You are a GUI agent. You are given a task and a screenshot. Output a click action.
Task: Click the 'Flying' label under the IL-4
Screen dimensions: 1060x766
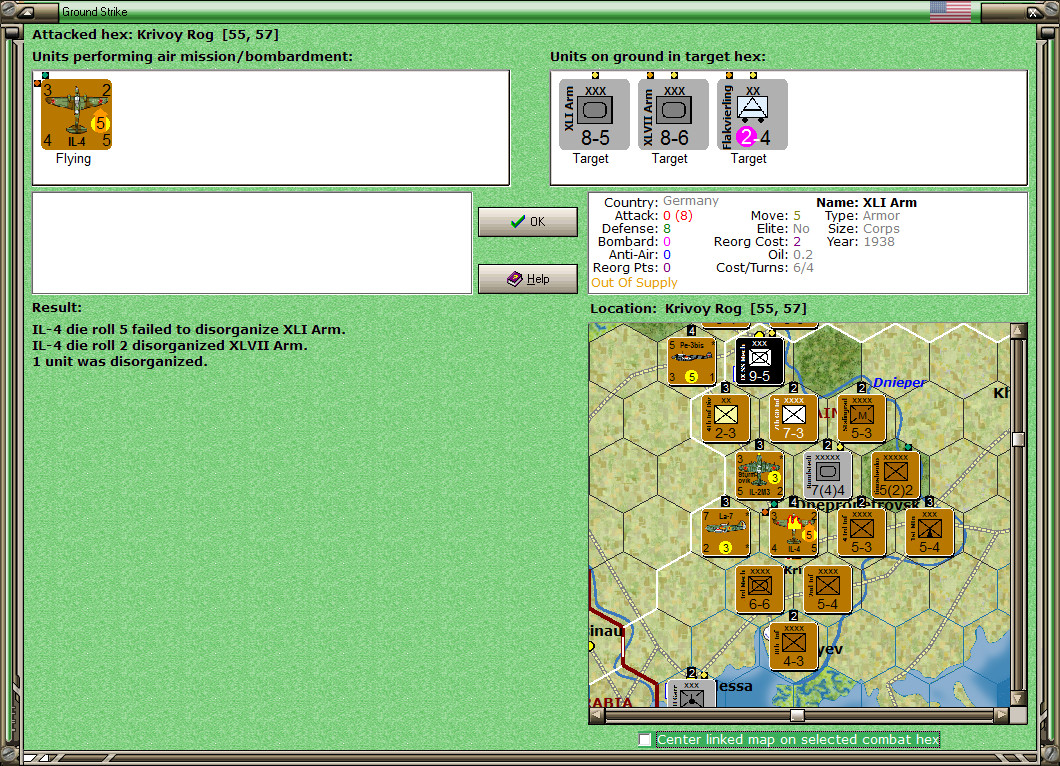pyautogui.click(x=73, y=158)
